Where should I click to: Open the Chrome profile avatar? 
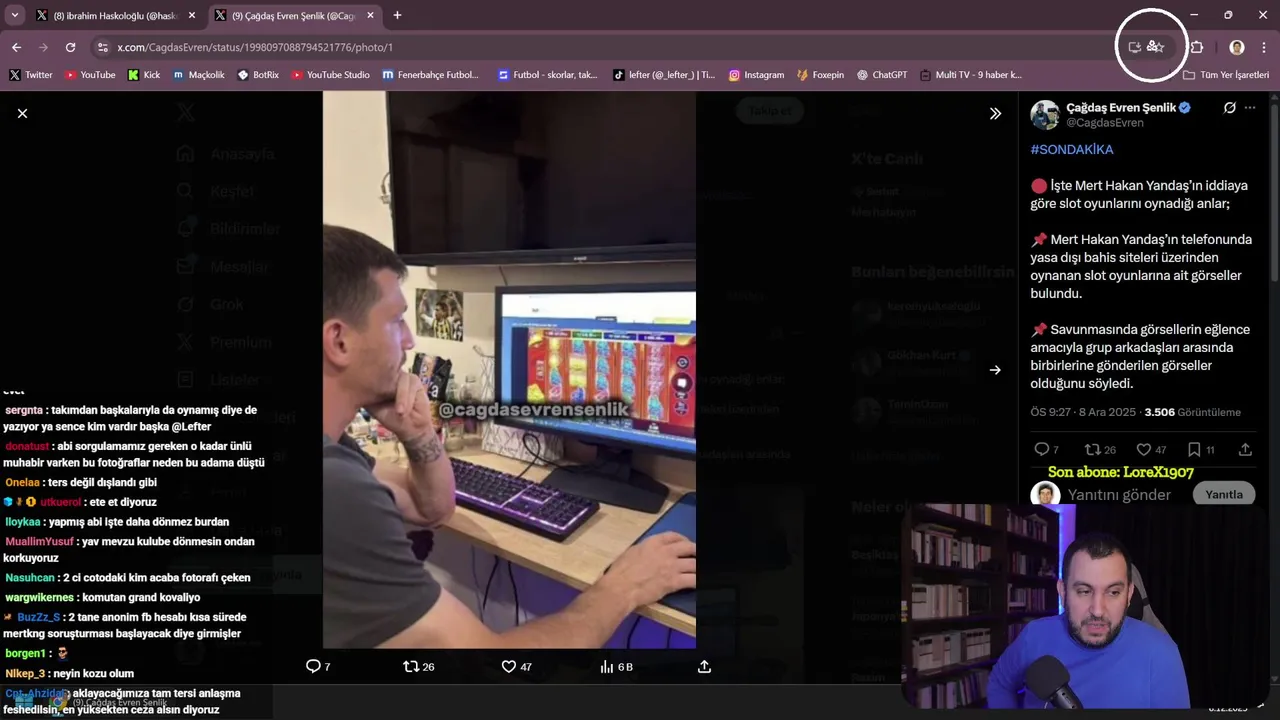[x=1237, y=47]
